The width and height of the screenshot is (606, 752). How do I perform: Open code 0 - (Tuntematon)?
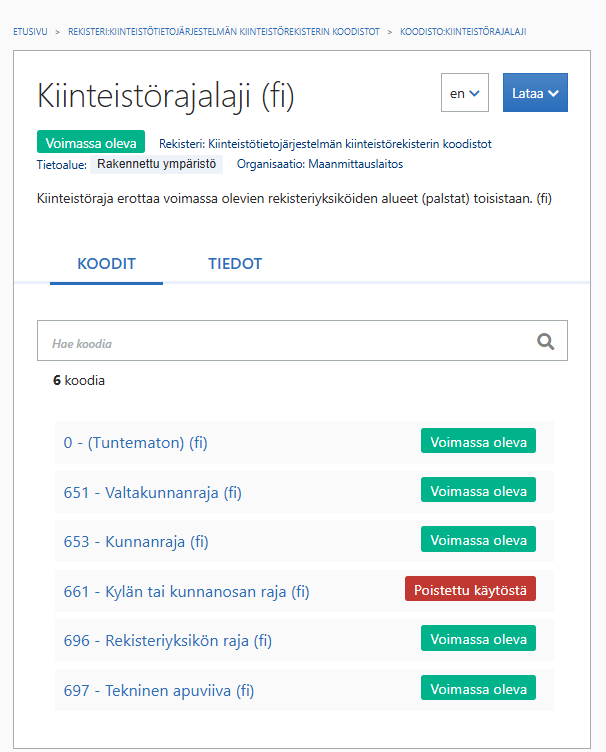pyautogui.click(x=136, y=443)
